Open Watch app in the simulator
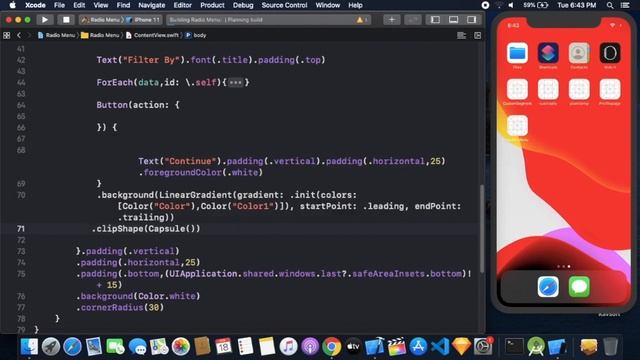Screen dimensions: 640x360 610,53
